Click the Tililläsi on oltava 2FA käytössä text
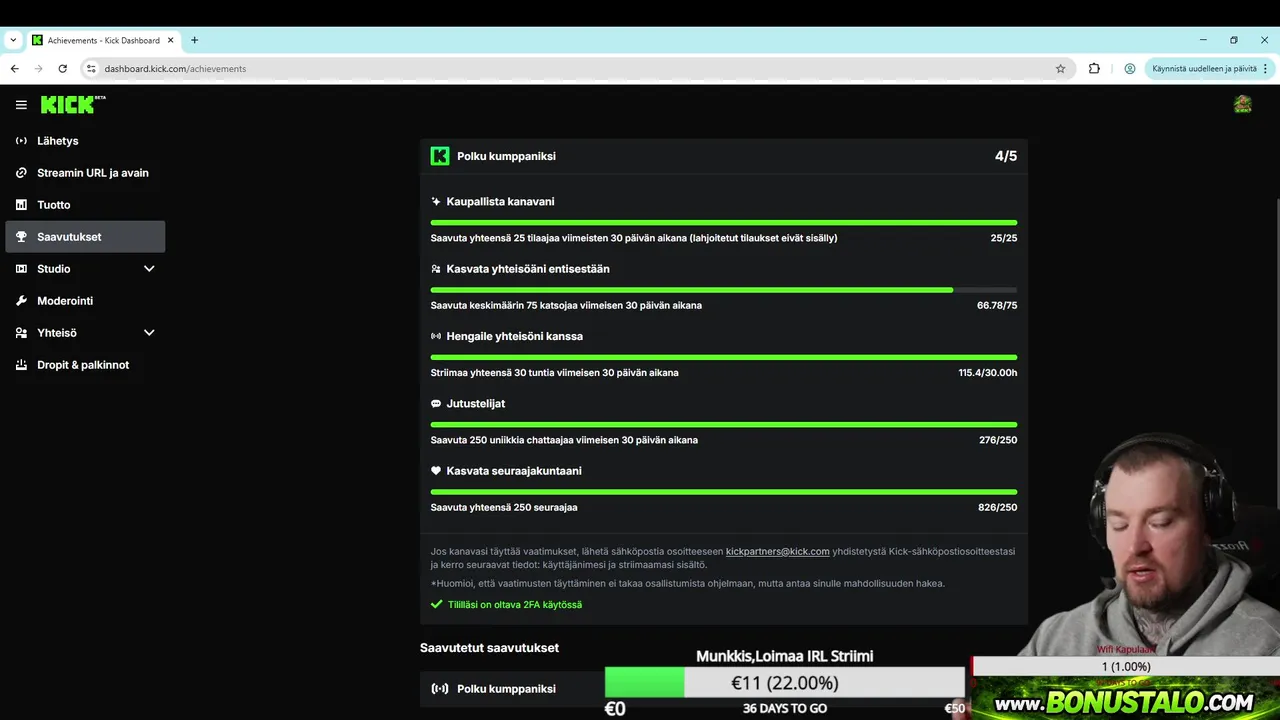 [515, 605]
